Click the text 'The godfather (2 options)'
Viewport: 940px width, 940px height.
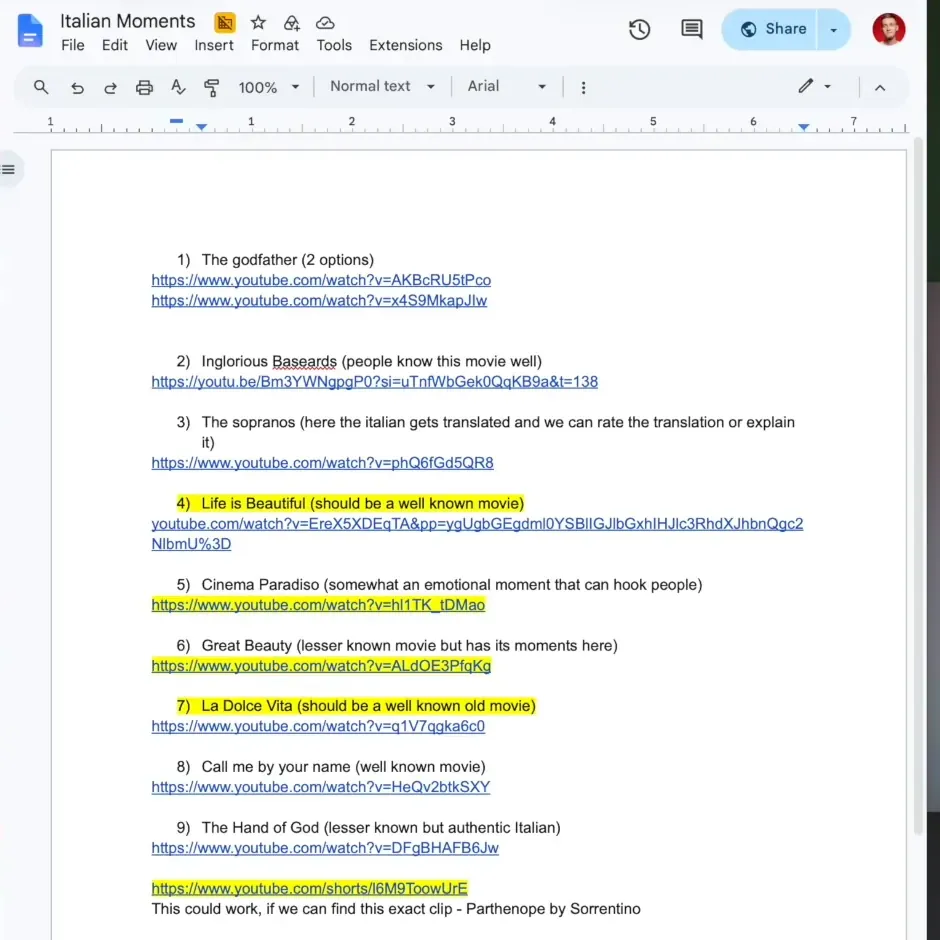287,260
